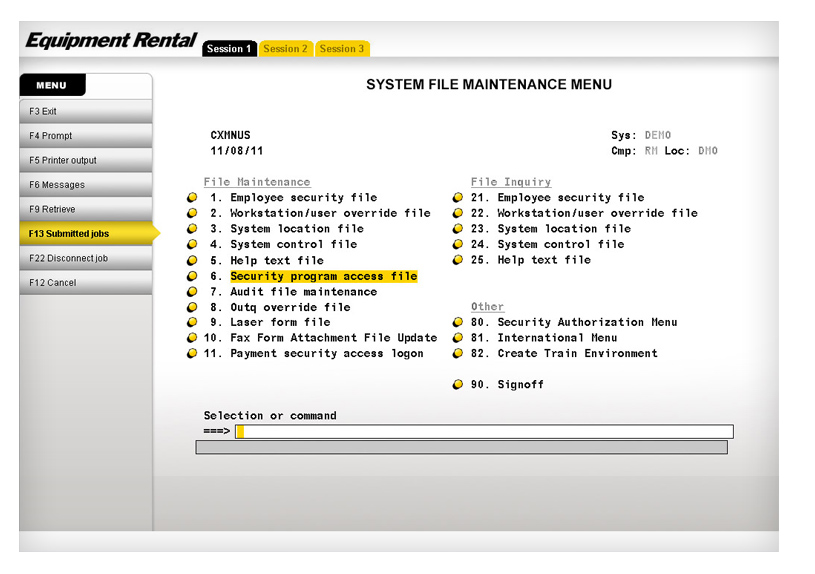Click the F12 Cancel button
This screenshot has width=815, height=574.
tap(86, 282)
